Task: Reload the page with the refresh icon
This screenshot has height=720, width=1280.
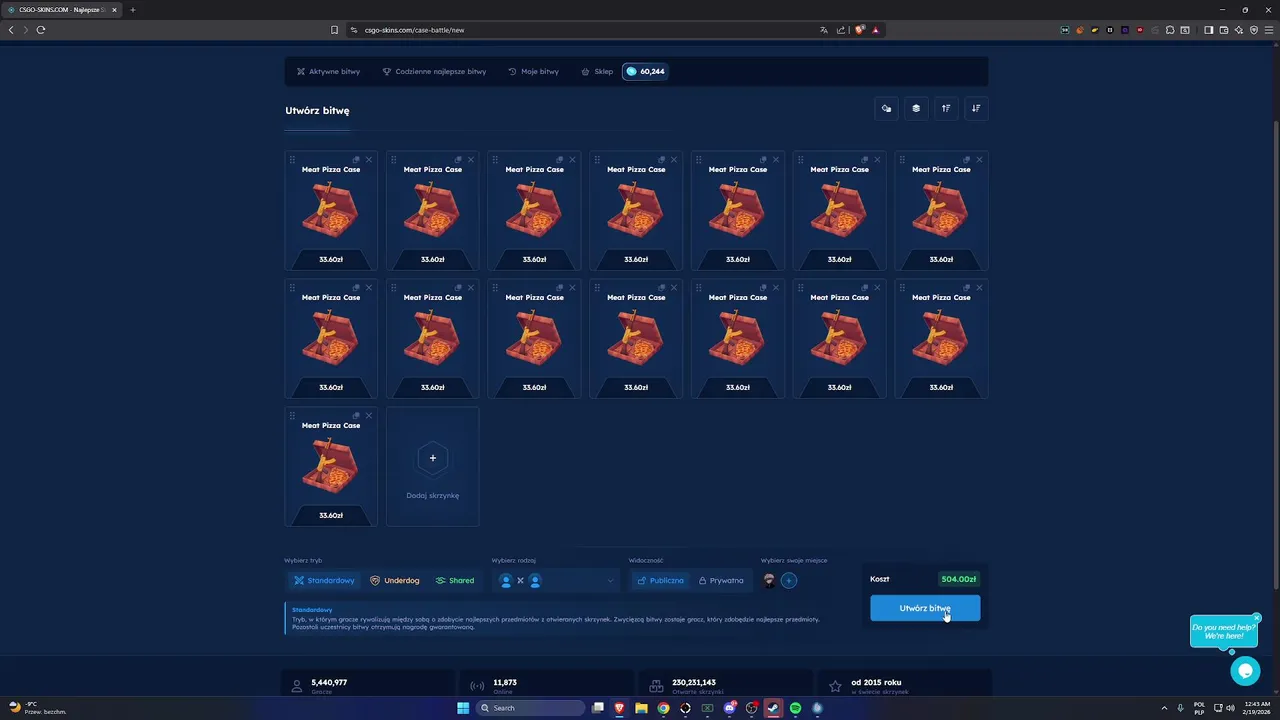Action: coord(41,30)
